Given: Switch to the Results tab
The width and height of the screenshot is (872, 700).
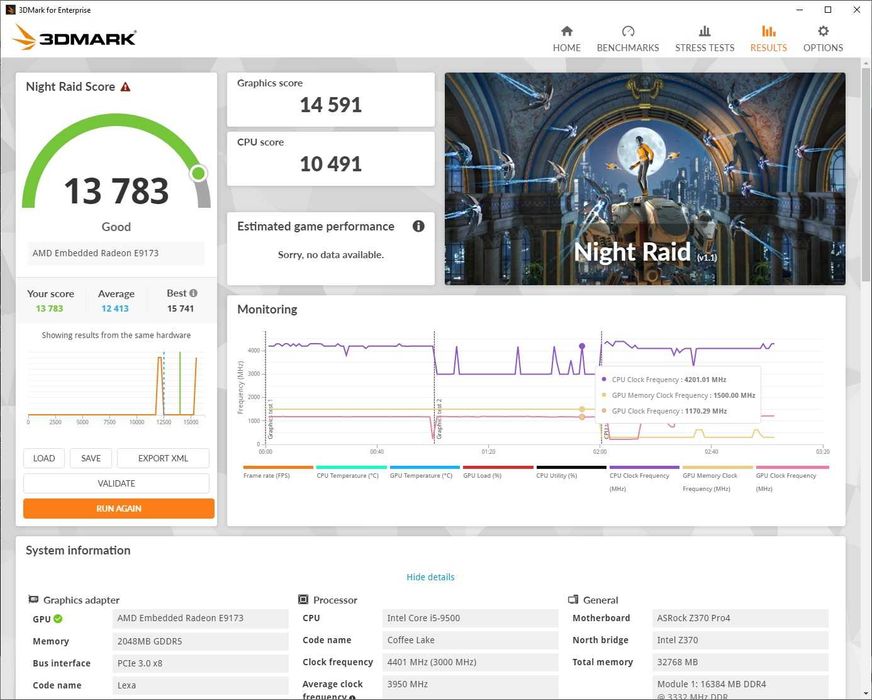Looking at the screenshot, I should click(x=769, y=39).
